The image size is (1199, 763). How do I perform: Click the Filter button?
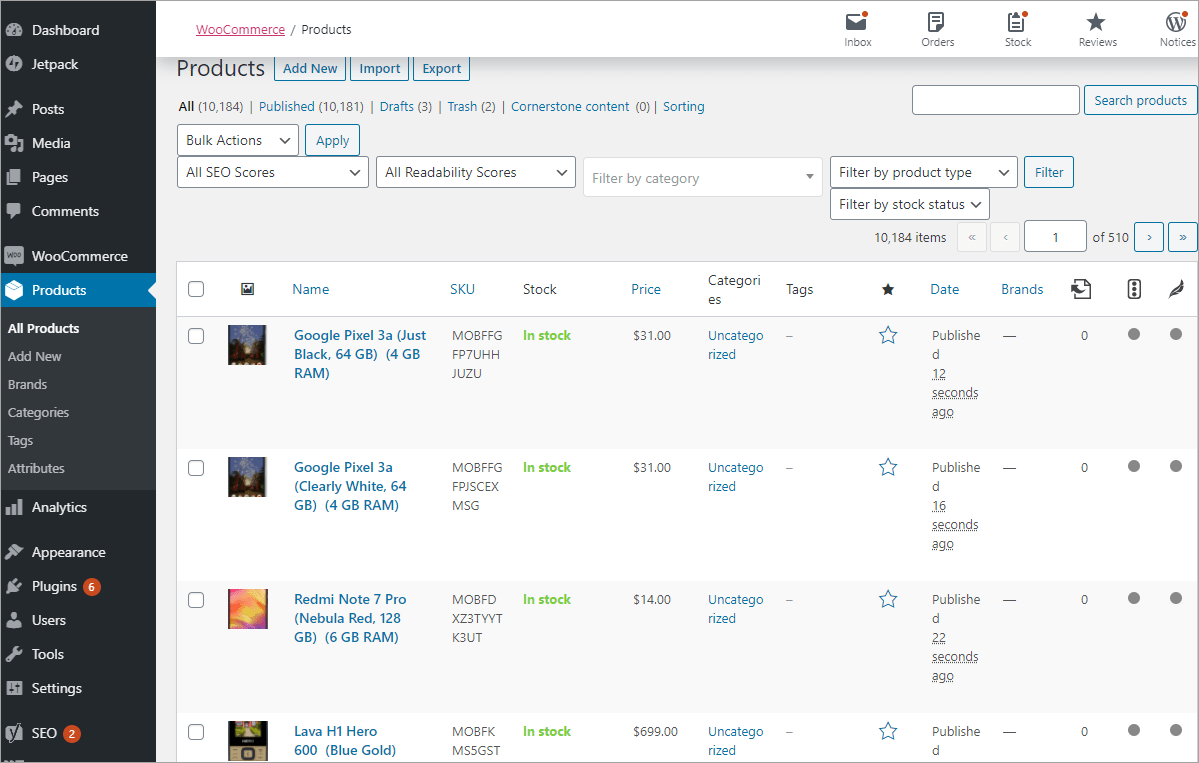click(1049, 172)
